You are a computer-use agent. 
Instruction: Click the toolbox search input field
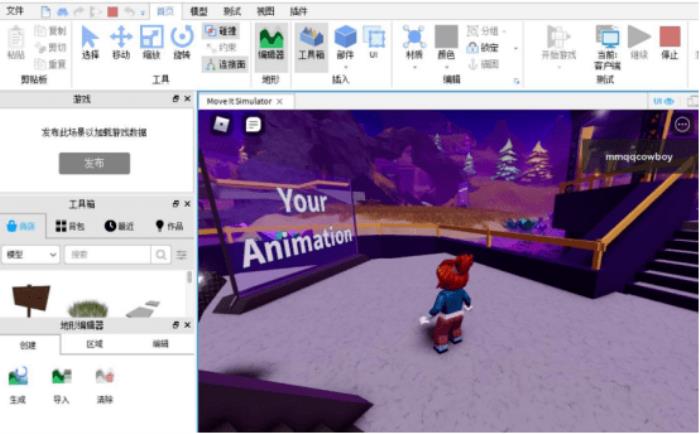pyautogui.click(x=107, y=255)
